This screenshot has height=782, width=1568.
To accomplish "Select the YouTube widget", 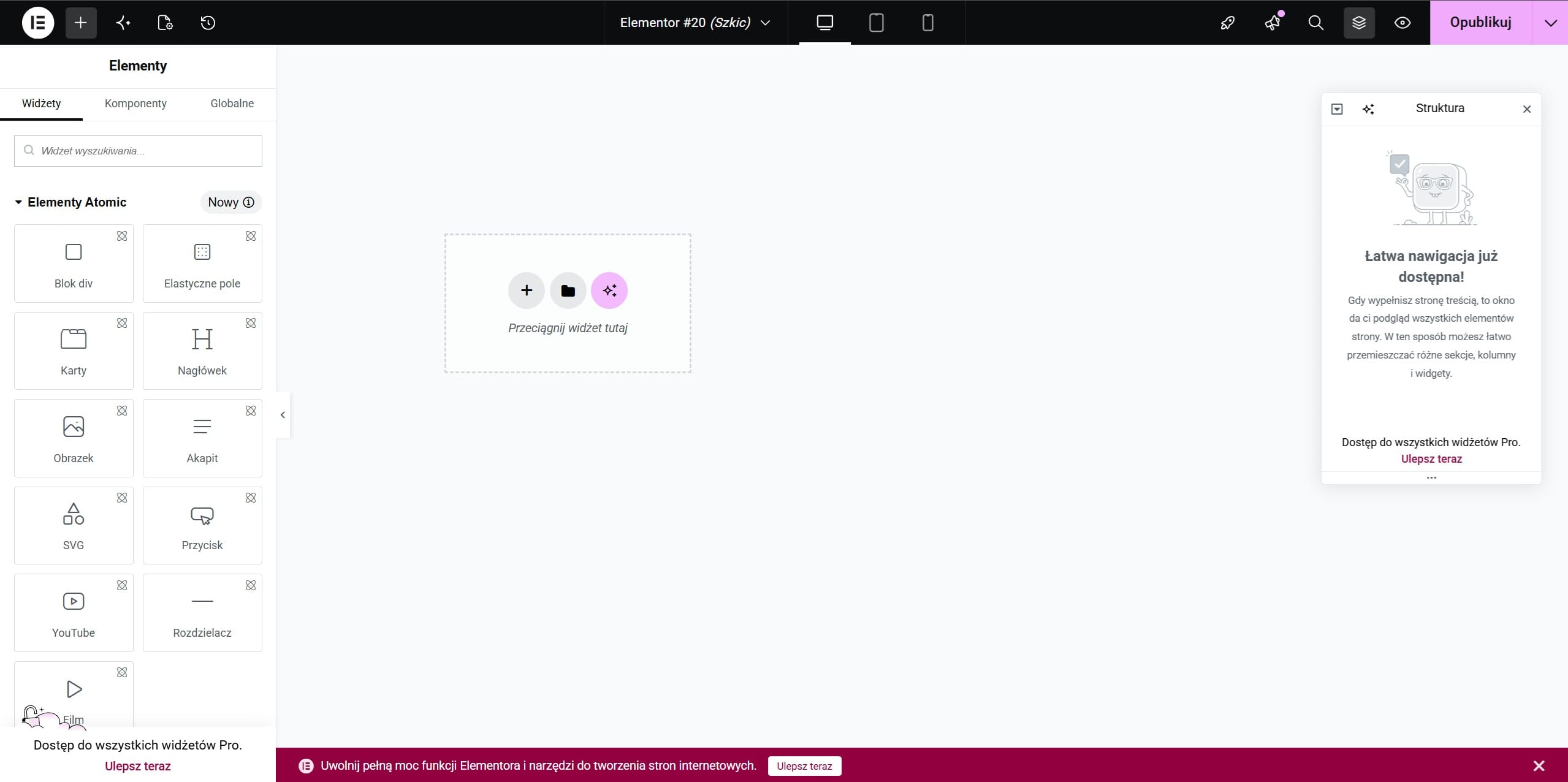I will (74, 613).
